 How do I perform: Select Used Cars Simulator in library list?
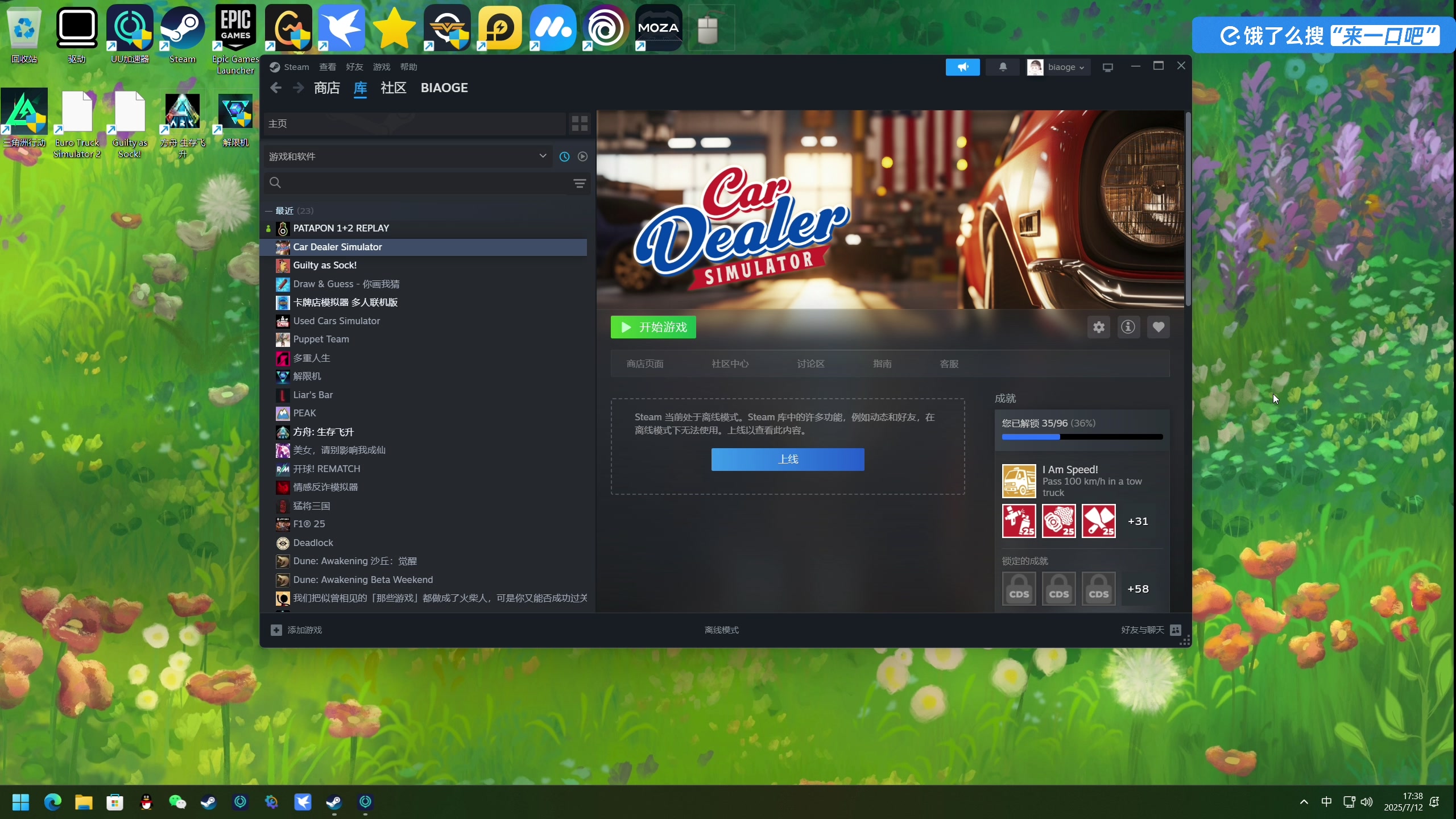tap(424, 321)
